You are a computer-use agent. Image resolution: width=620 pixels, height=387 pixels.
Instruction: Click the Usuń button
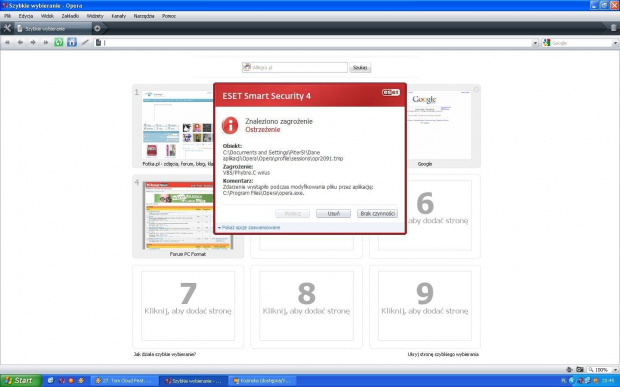point(333,213)
